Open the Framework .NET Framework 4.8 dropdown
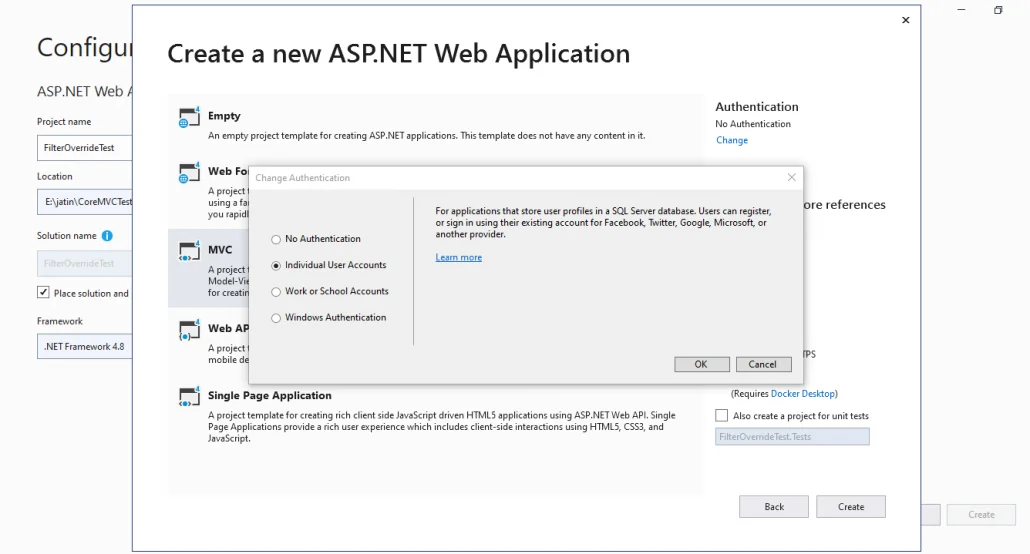This screenshot has width=1030, height=554. 84,346
